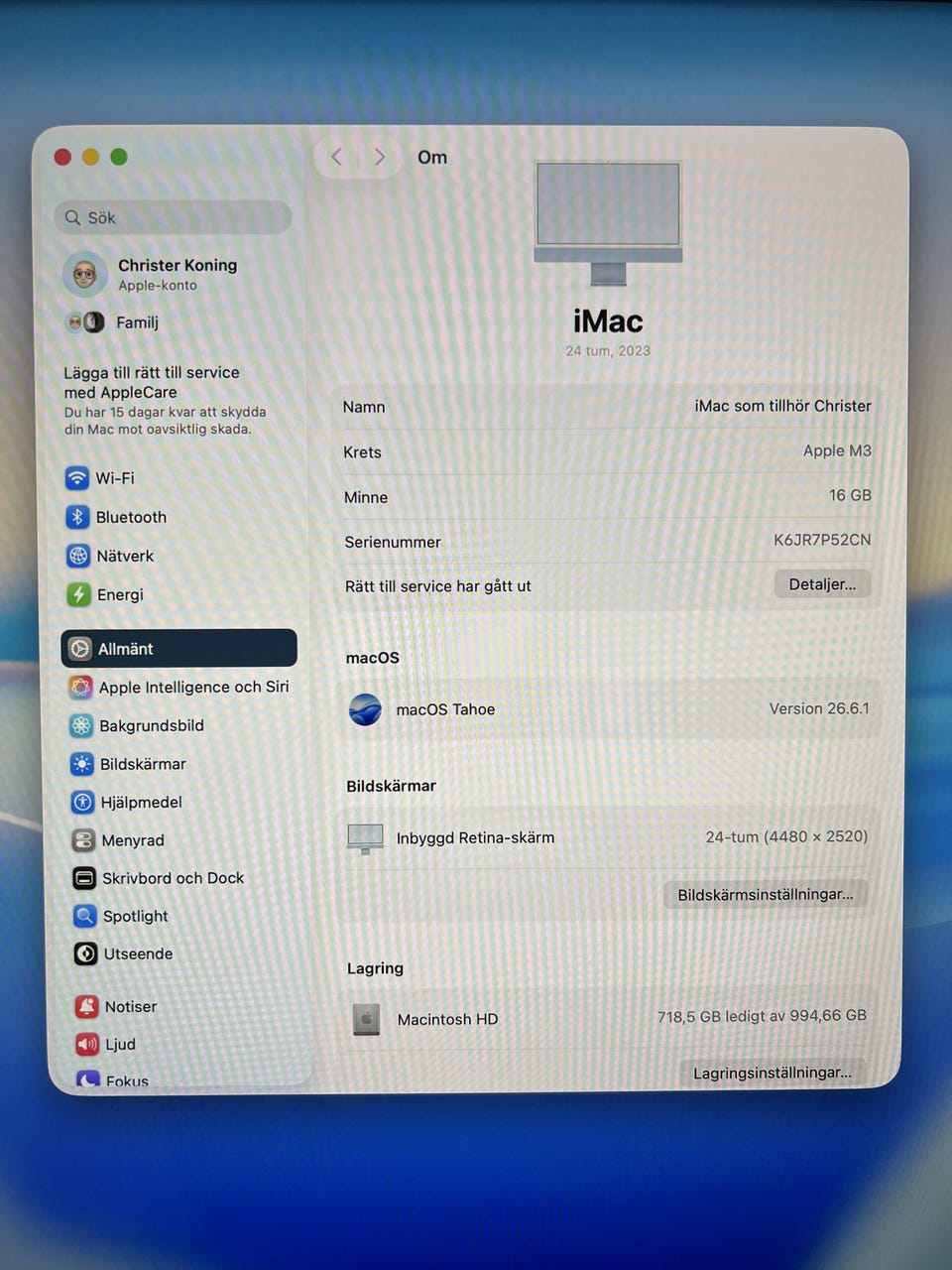
Task: Open the Bakgrundsbild icon
Action: point(81,725)
